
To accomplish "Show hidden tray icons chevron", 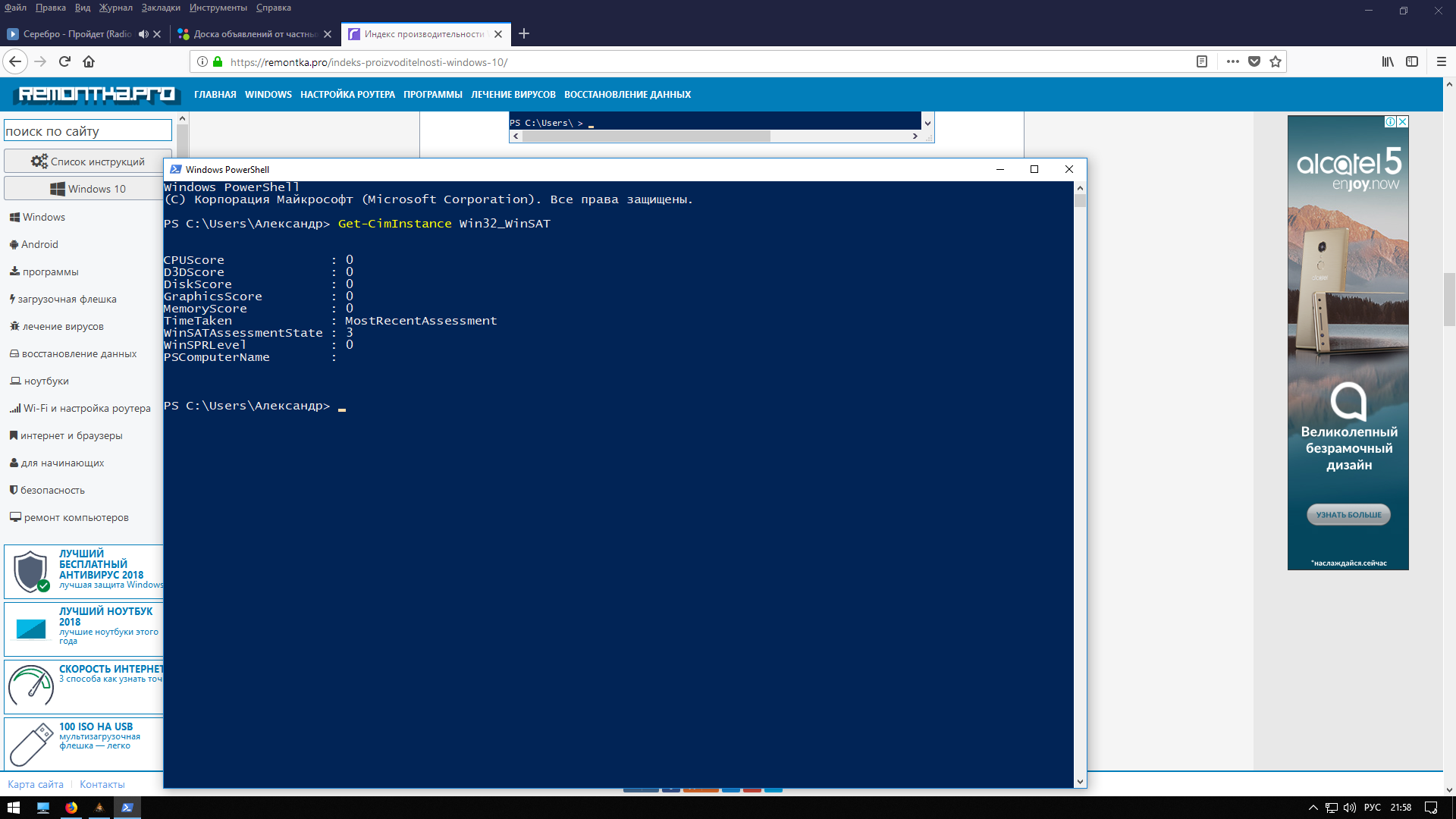I will [1313, 808].
